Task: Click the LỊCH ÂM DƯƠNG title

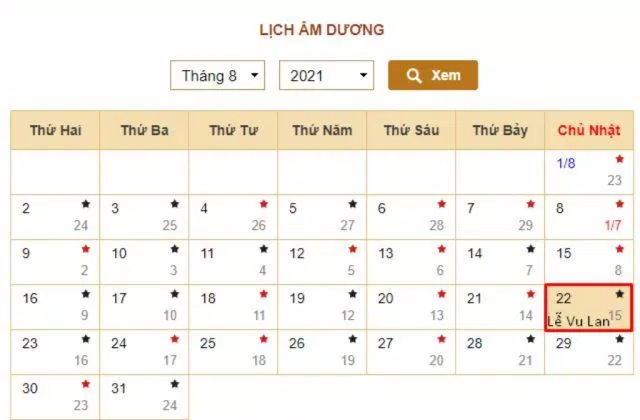Action: click(x=322, y=30)
